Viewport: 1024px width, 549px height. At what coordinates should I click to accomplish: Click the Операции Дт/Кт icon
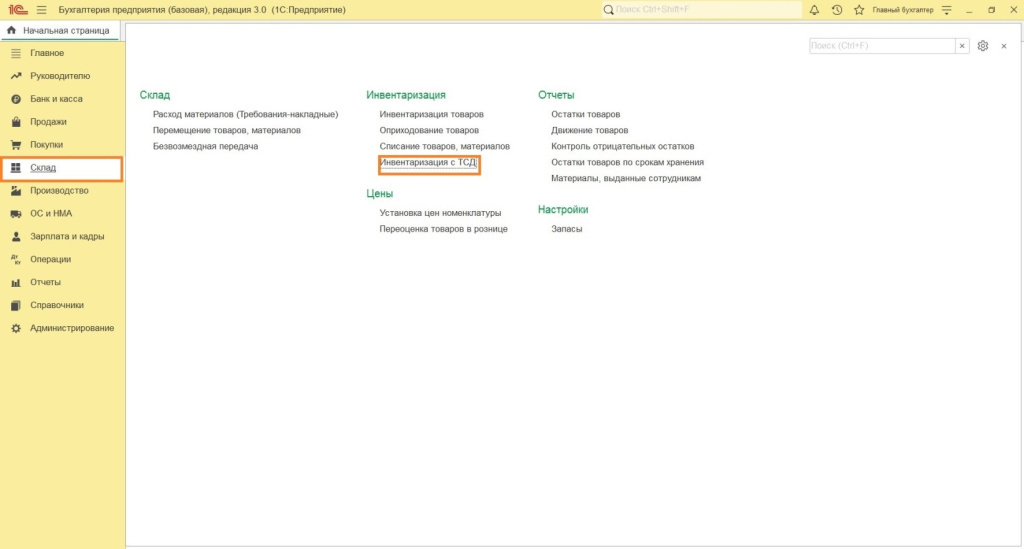[x=16, y=259]
